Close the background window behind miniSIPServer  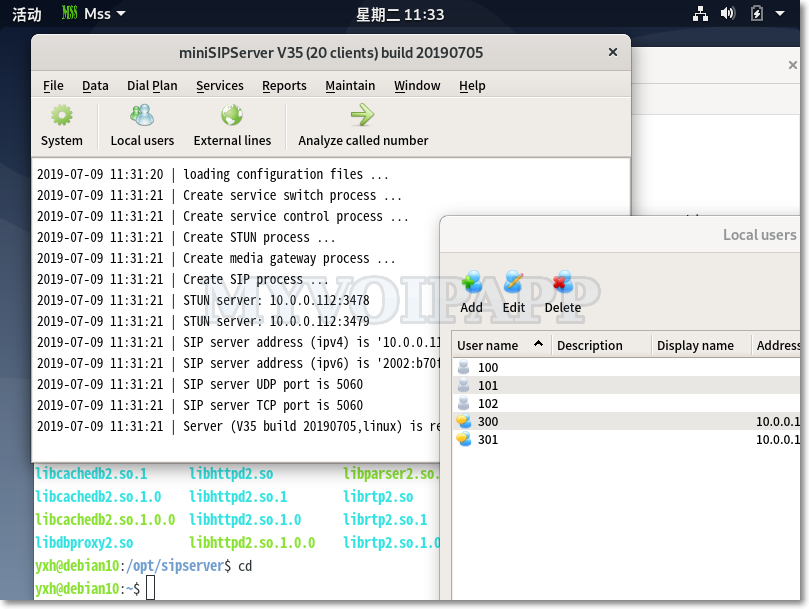coord(792,65)
